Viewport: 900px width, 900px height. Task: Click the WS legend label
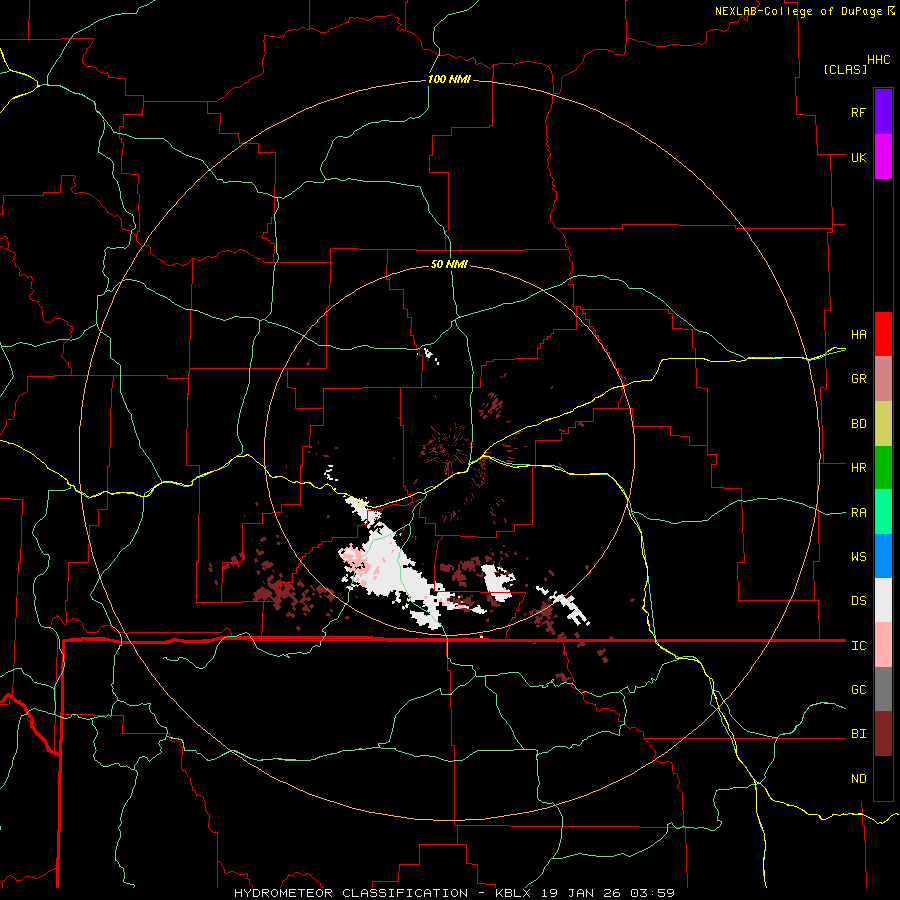(858, 557)
